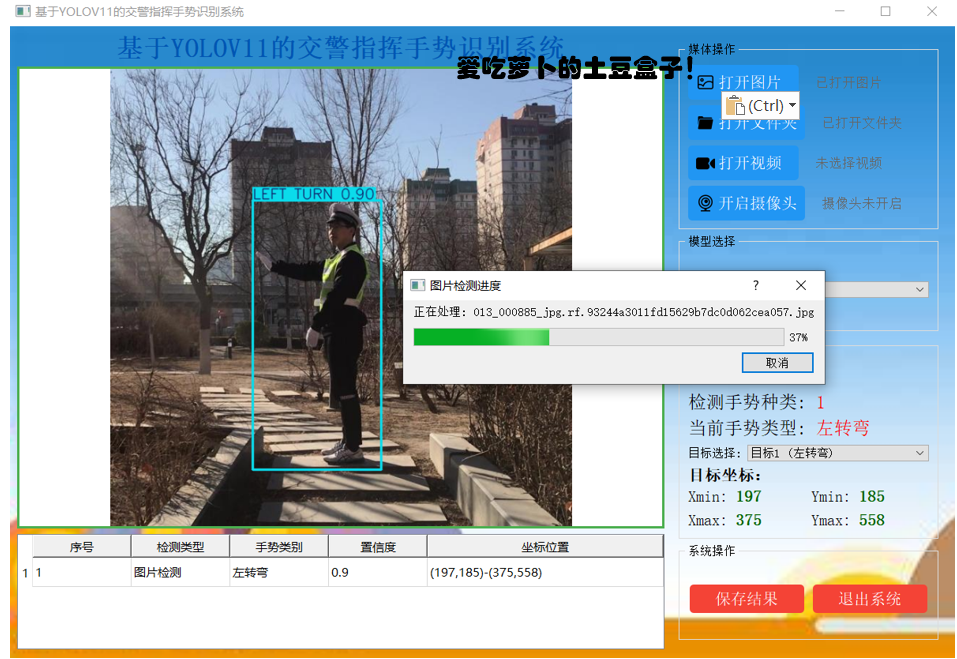Click the 开启摄像头 button

(x=746, y=203)
